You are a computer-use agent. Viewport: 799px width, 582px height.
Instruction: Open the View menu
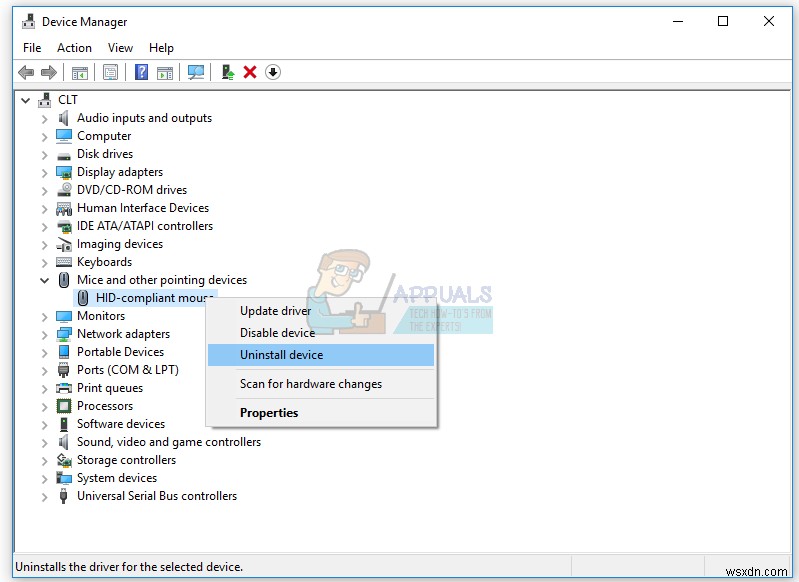[x=120, y=48]
